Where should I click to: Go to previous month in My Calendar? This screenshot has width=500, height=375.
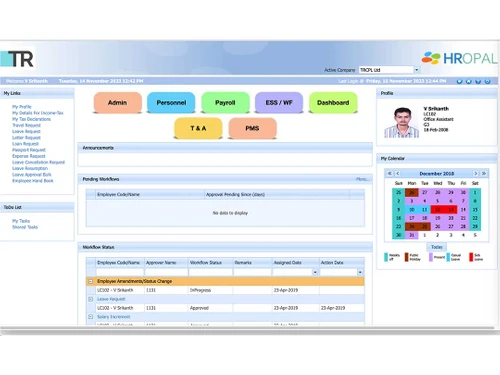coord(398,173)
